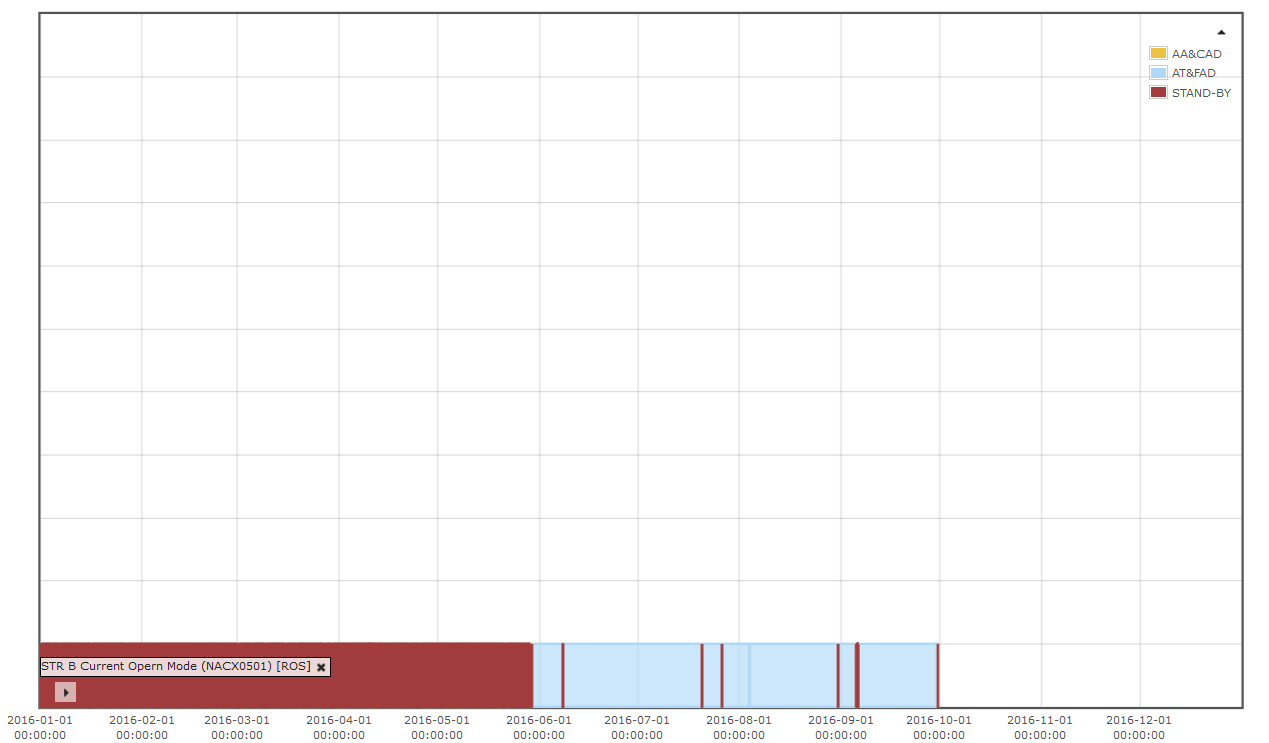Select the AA&CAD legend label
Screen dimensions: 1269x743
(x=1197, y=54)
